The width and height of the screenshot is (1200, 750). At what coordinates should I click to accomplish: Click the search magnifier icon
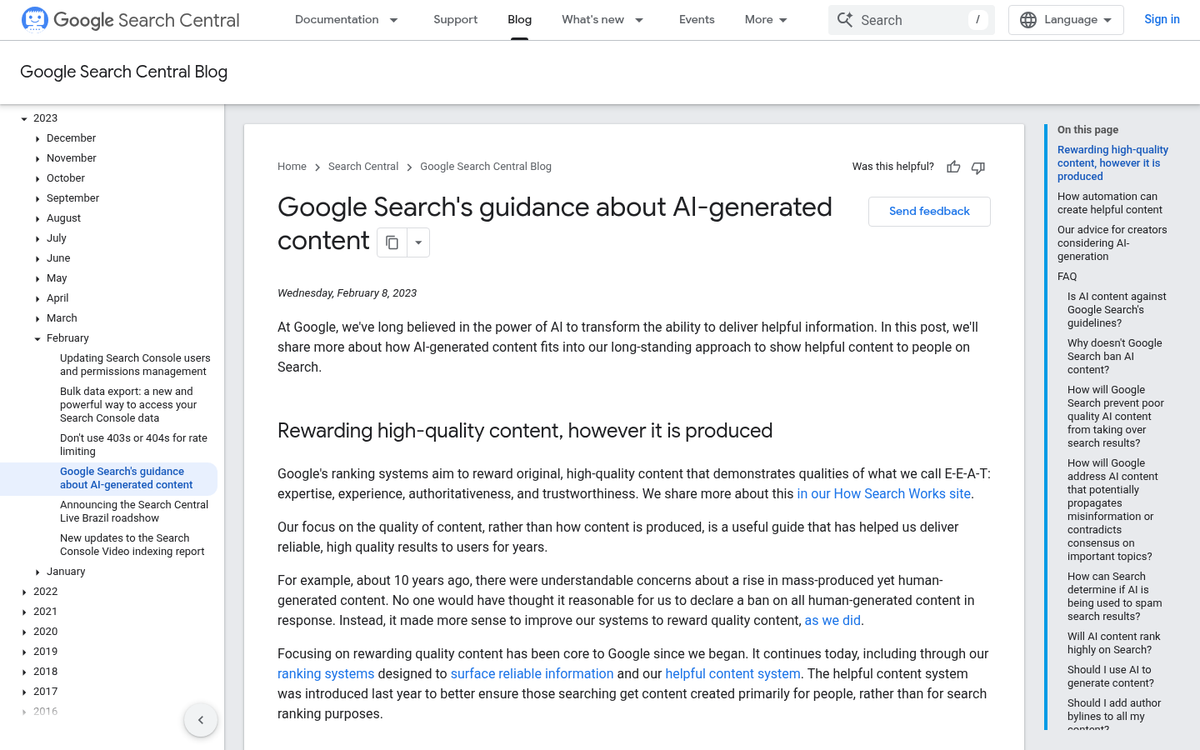845,20
